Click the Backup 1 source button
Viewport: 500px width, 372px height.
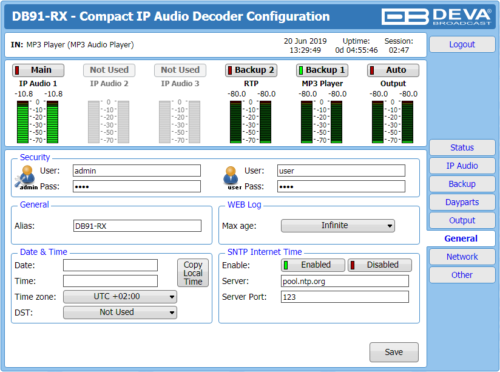coord(322,70)
